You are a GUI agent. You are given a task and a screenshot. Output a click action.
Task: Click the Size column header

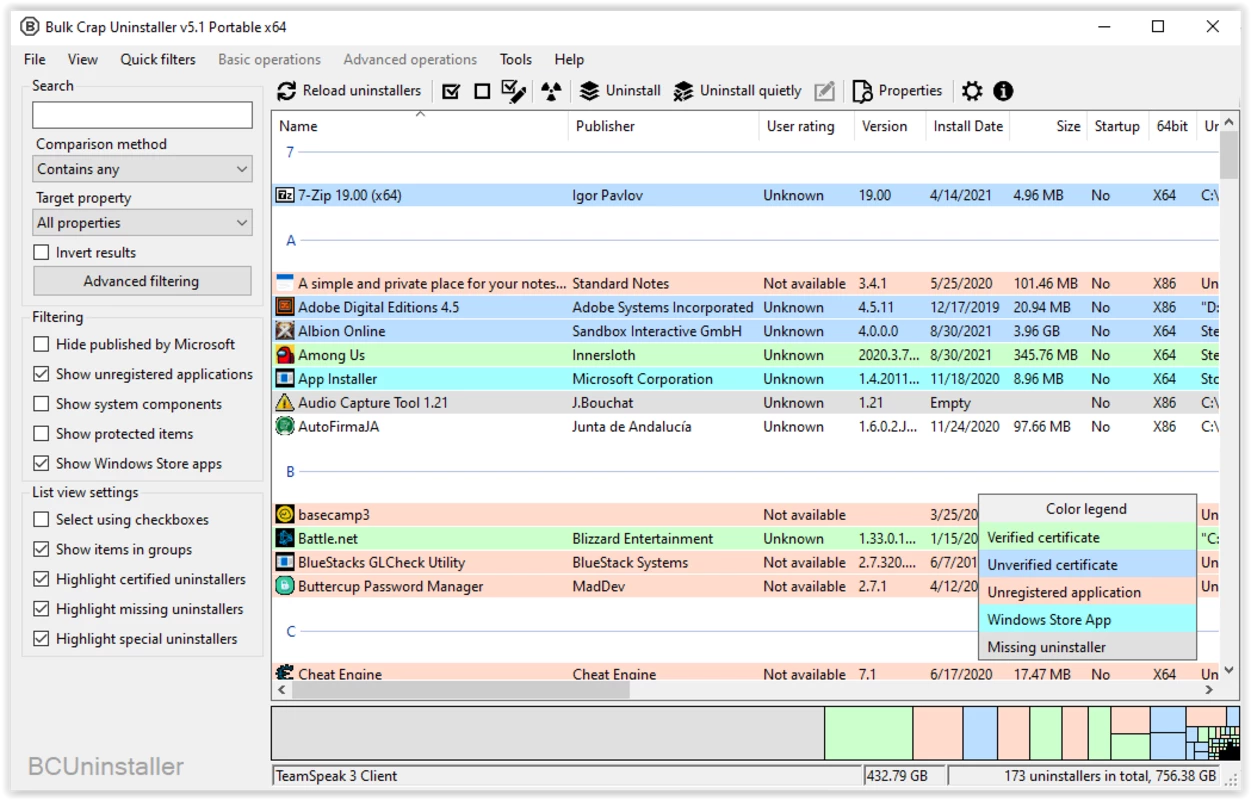(x=1047, y=126)
